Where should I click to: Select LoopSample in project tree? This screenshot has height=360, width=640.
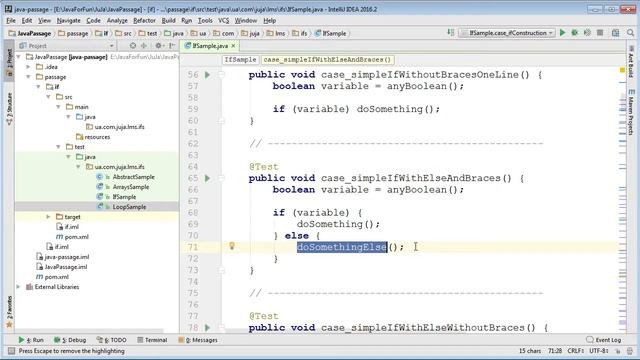pos(129,207)
